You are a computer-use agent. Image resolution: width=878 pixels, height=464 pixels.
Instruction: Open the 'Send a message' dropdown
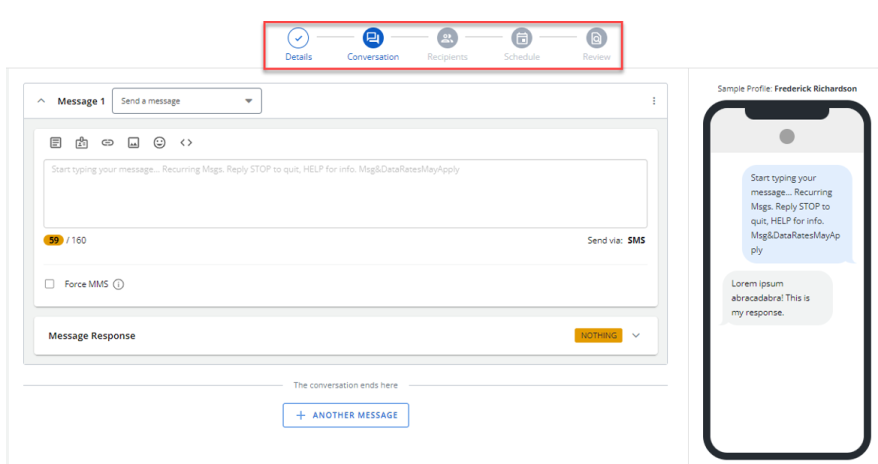(187, 101)
